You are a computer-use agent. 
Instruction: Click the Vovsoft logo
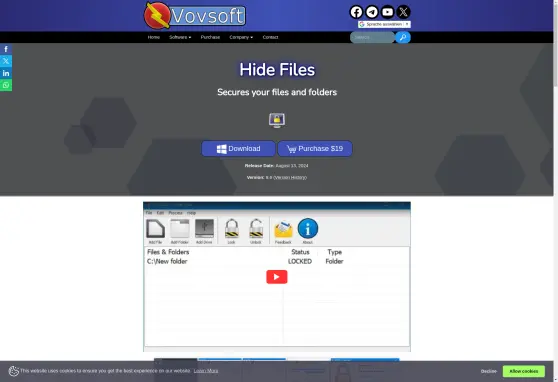tap(195, 15)
